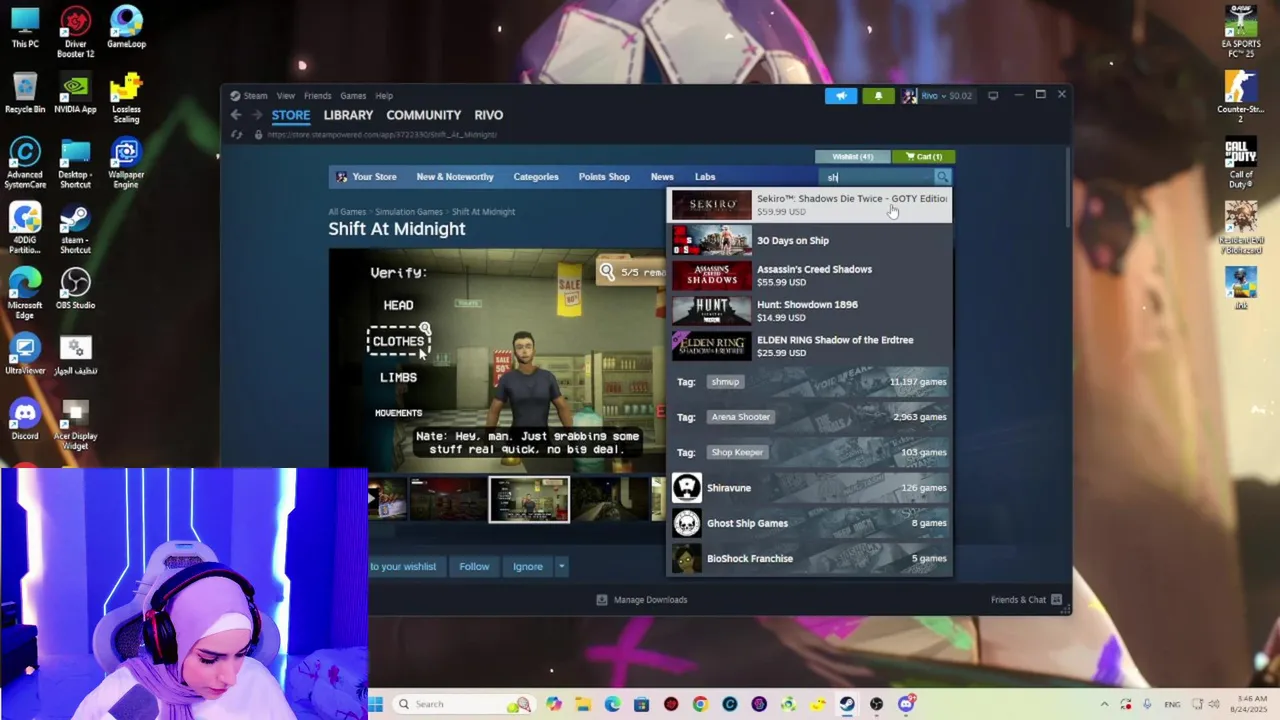Open the Wishlist (41) button

852,156
